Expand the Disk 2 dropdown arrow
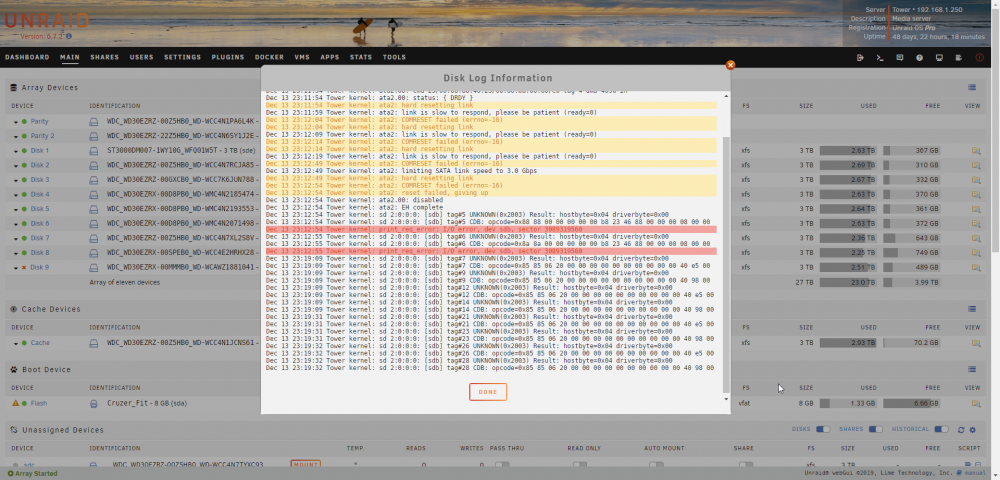 coord(16,166)
